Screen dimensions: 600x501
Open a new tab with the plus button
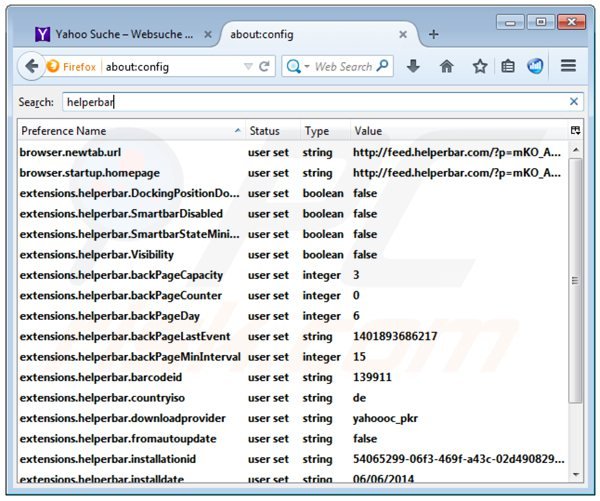click(x=433, y=34)
